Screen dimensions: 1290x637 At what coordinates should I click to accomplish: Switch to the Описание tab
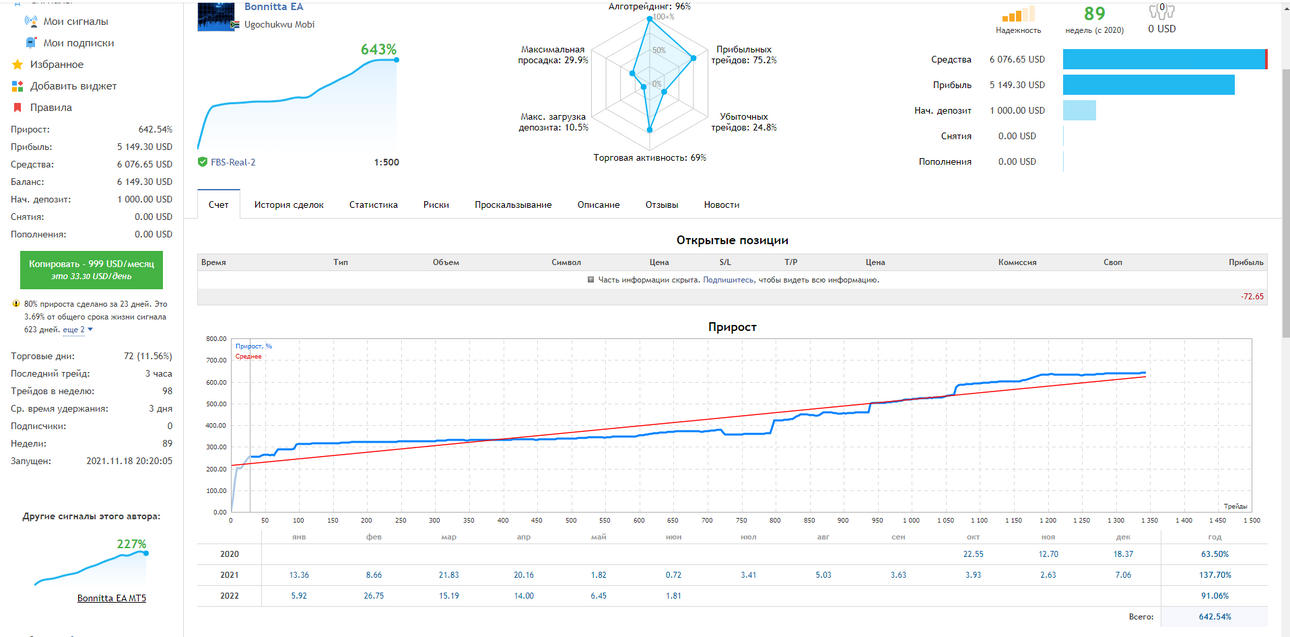tap(598, 205)
